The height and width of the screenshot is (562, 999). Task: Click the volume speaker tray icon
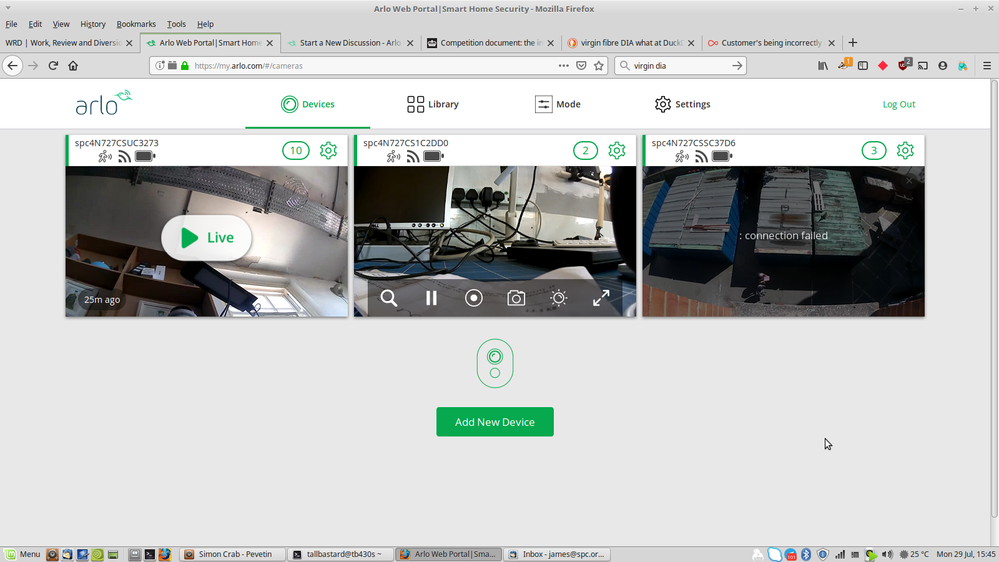(887, 554)
